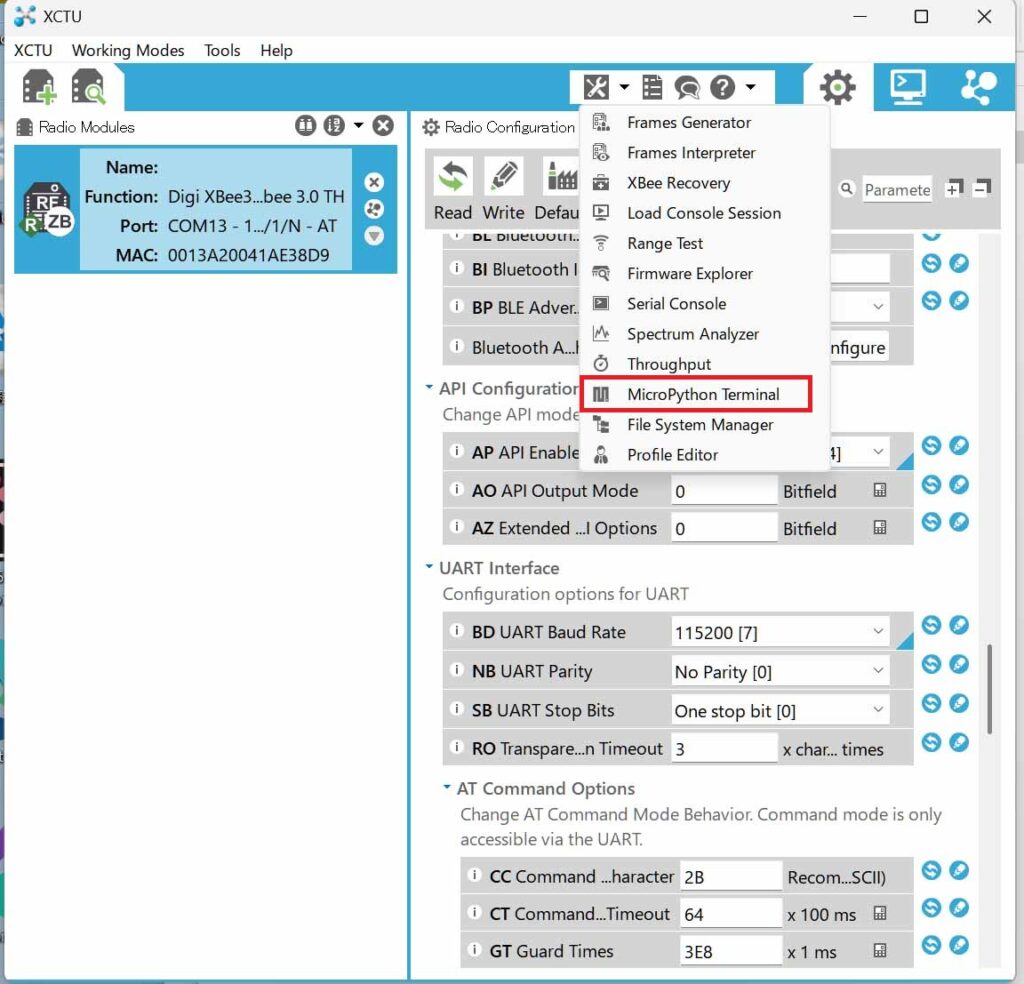Write the CC Command Character setting
The height and width of the screenshot is (984, 1024).
click(x=959, y=870)
